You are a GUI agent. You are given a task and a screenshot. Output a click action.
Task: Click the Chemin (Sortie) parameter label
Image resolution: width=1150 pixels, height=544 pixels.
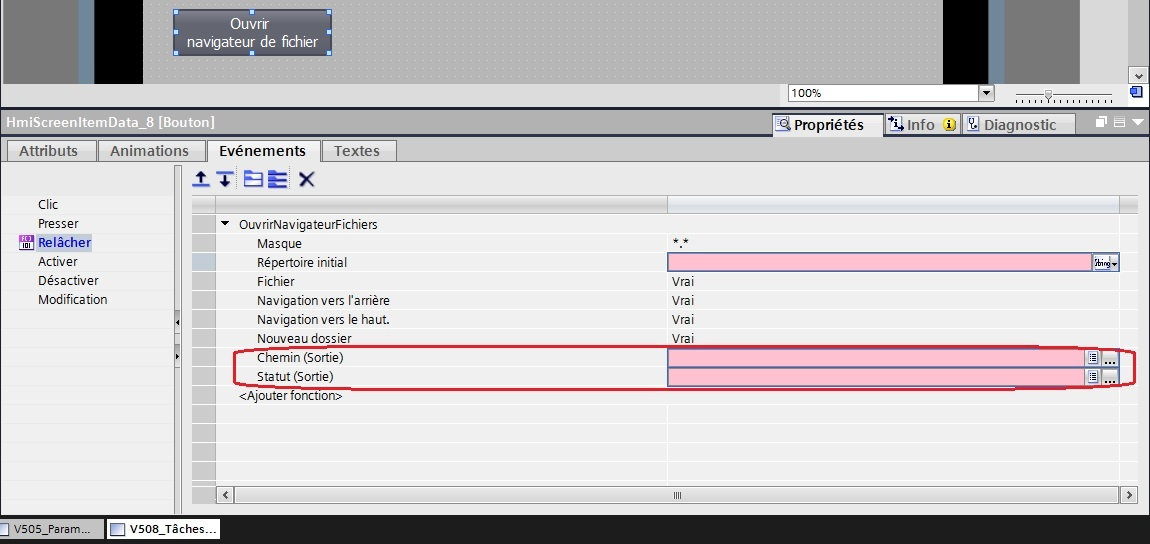pyautogui.click(x=300, y=358)
